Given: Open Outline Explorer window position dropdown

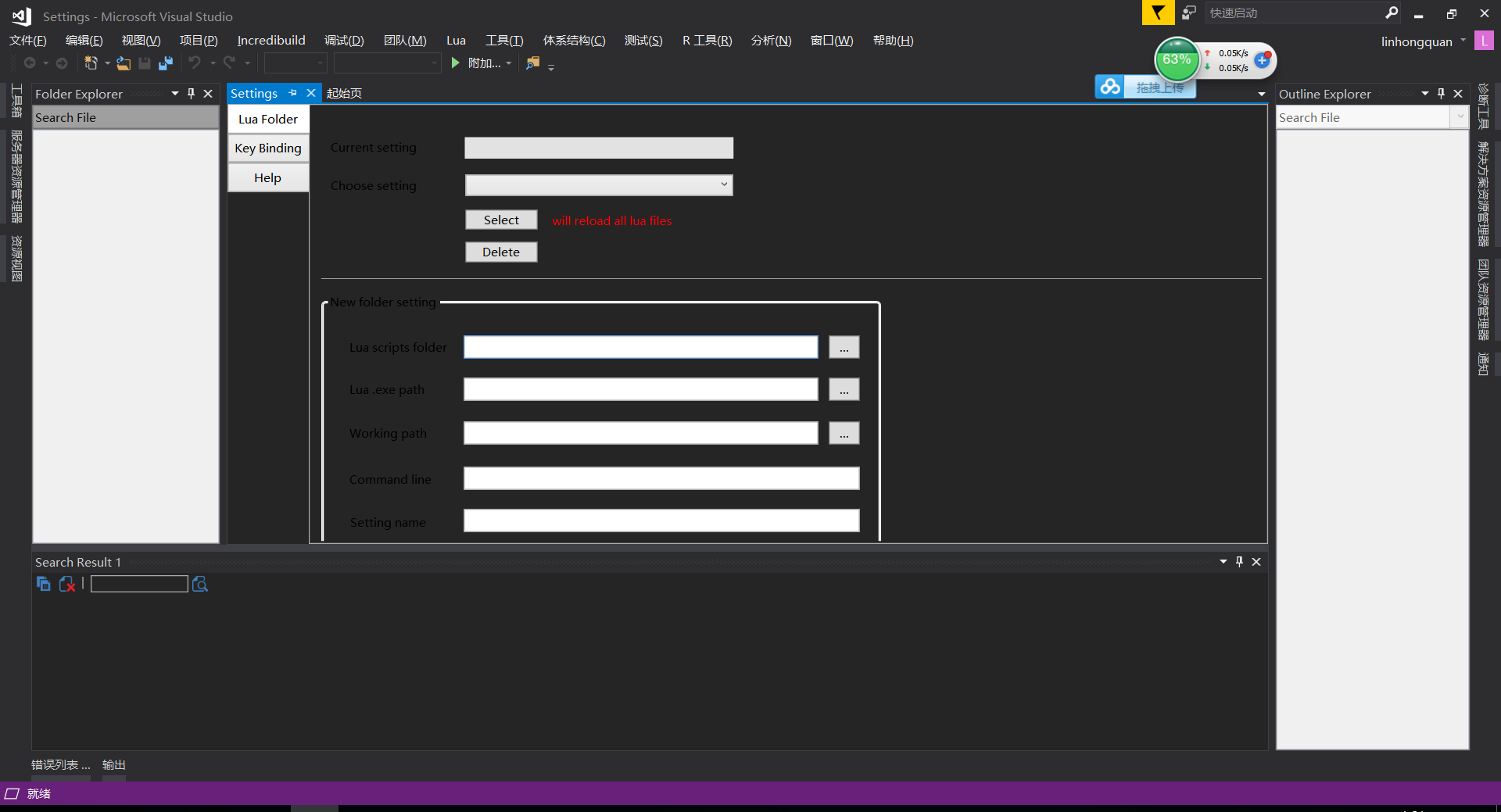Looking at the screenshot, I should click(x=1425, y=94).
